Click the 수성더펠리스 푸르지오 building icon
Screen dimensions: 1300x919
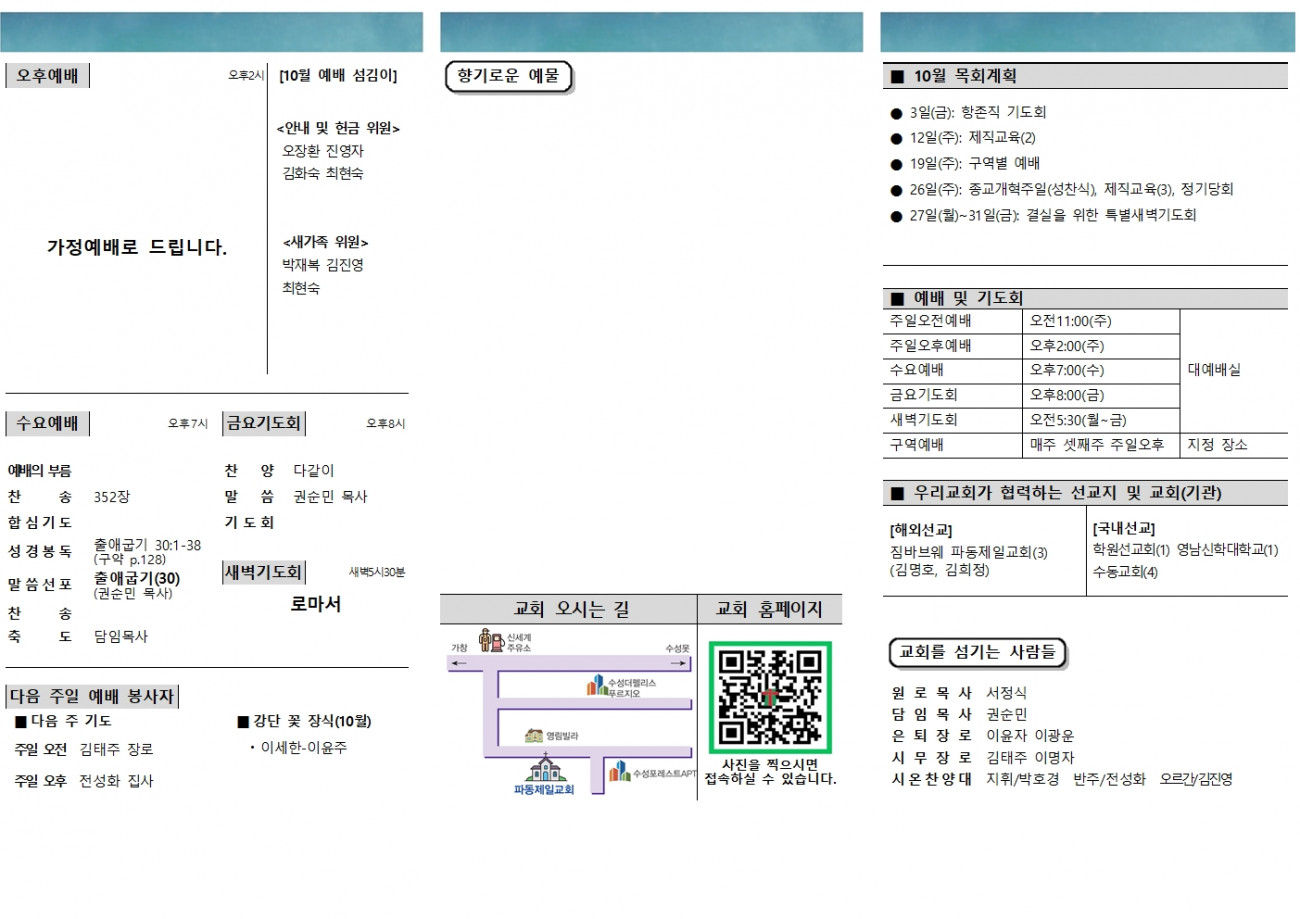[595, 686]
